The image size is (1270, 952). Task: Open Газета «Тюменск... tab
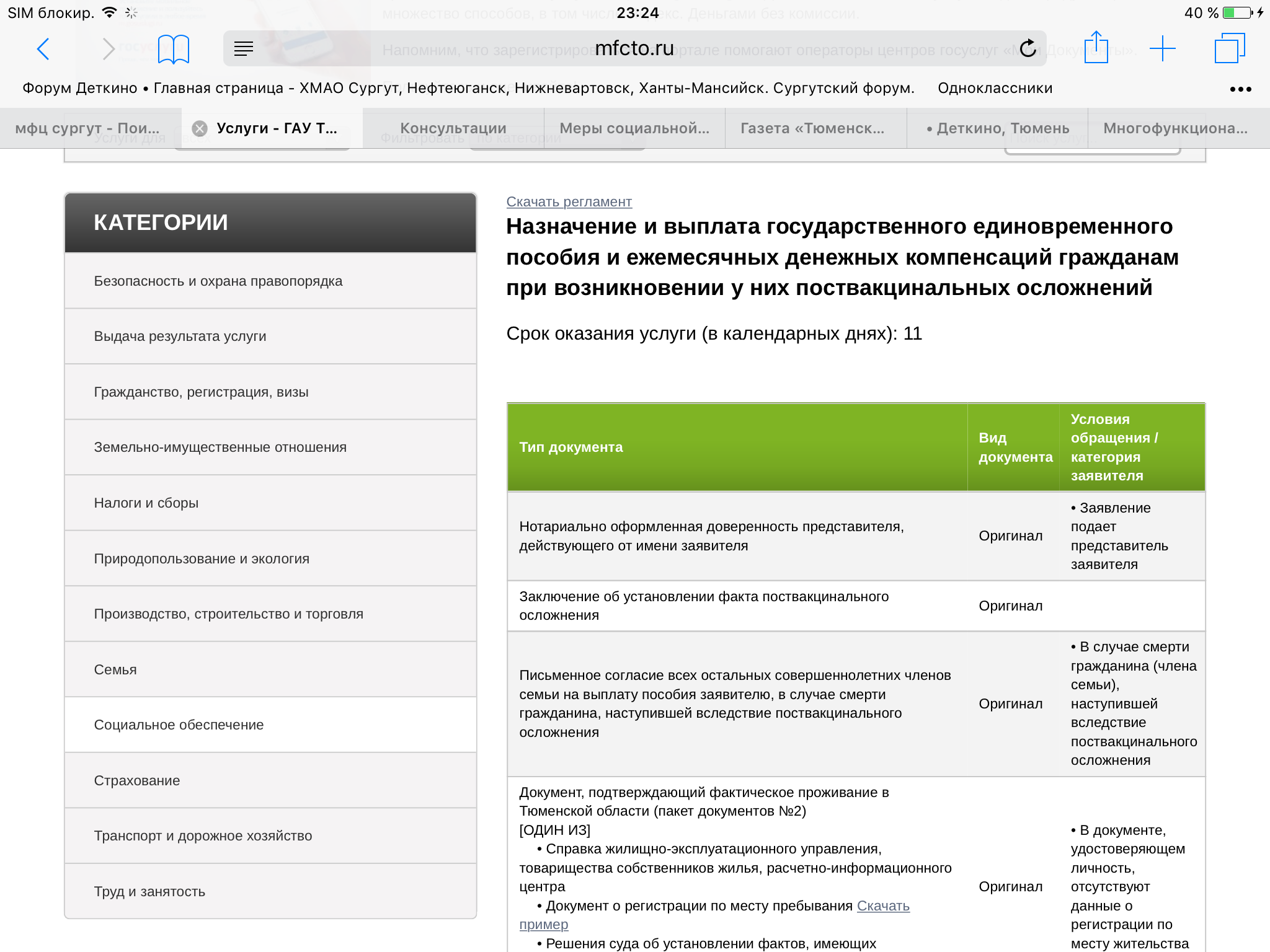click(x=812, y=128)
